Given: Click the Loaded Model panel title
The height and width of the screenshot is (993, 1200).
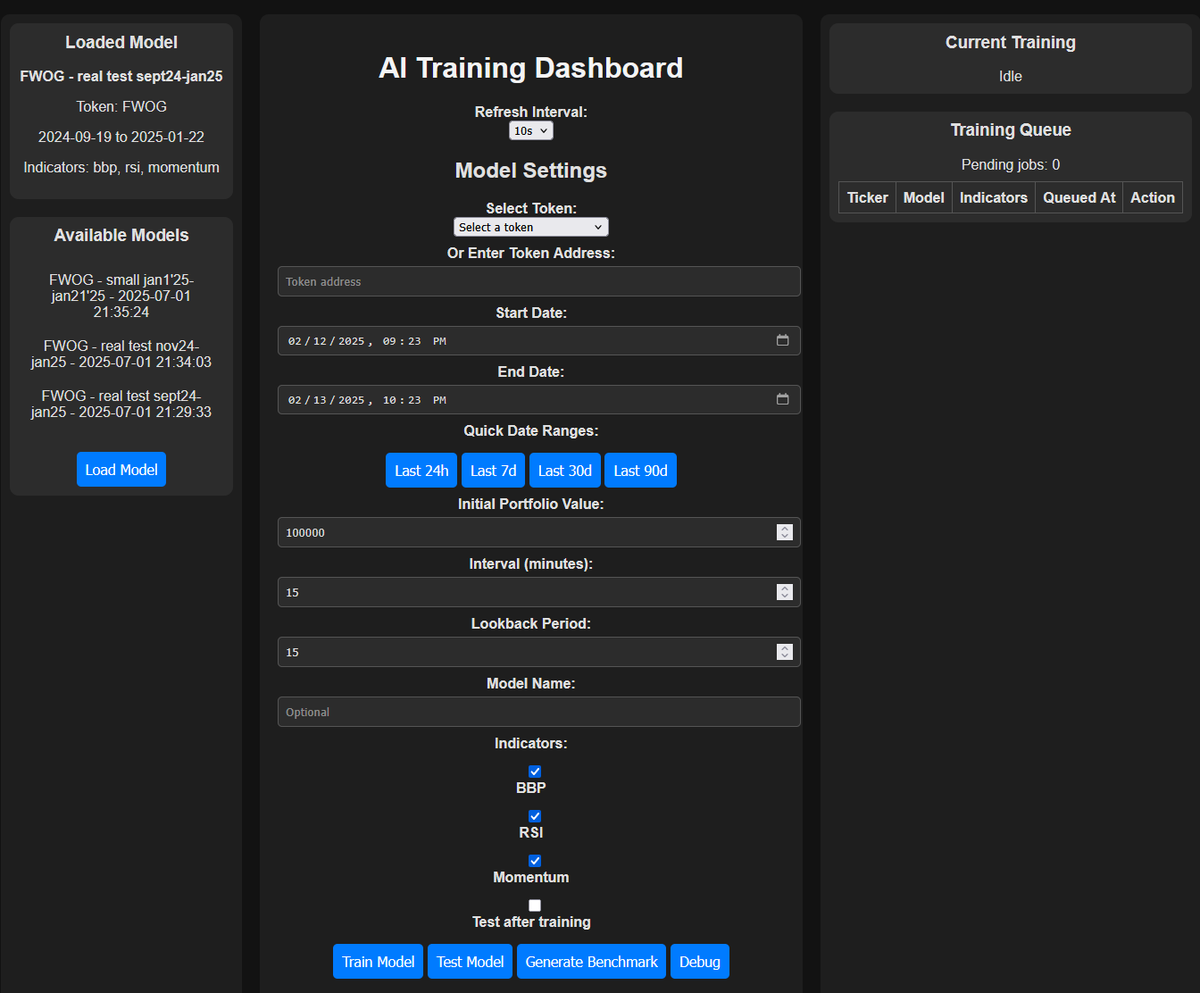Looking at the screenshot, I should pyautogui.click(x=121, y=42).
